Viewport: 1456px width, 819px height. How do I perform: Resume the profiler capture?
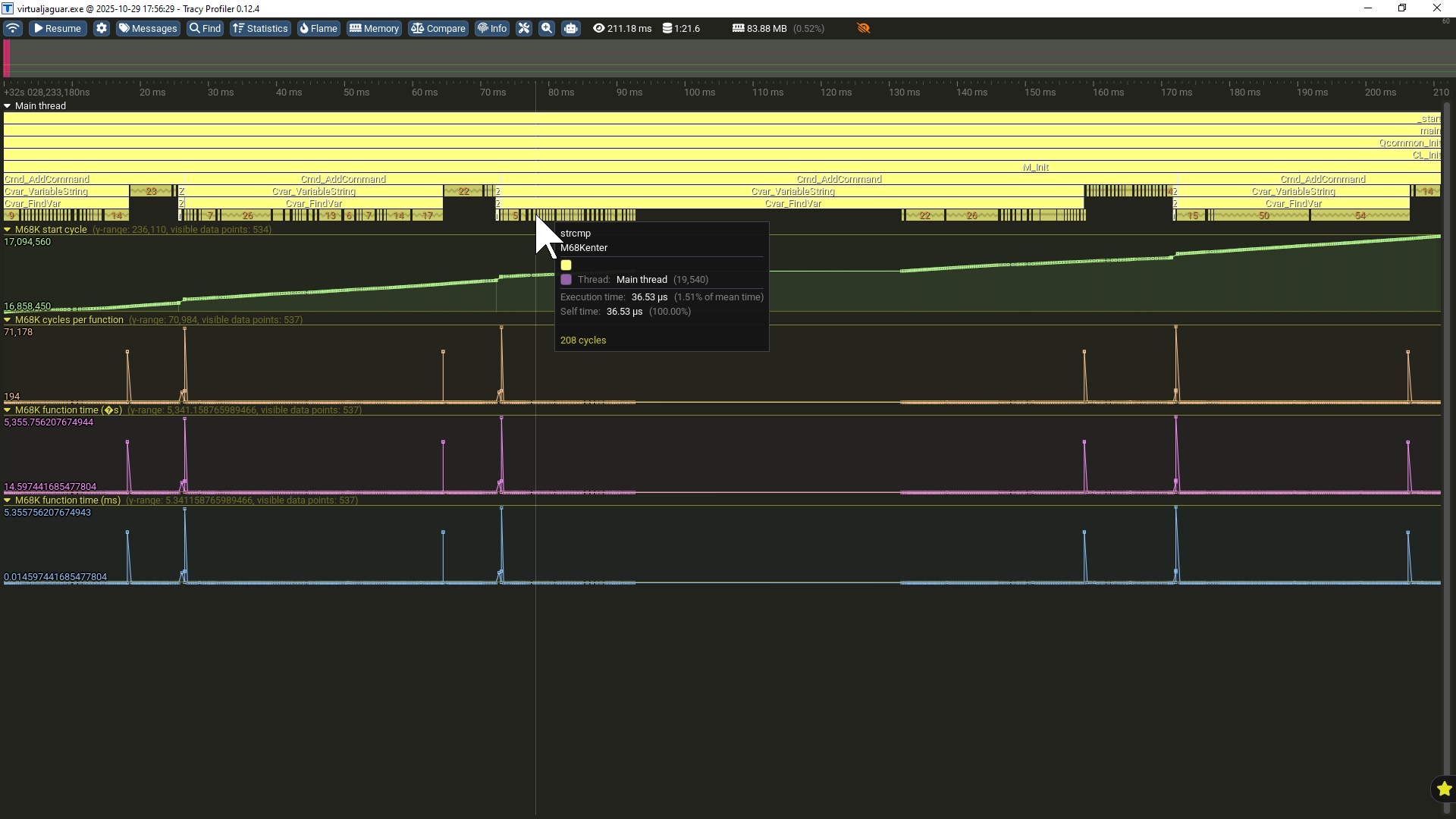click(58, 28)
